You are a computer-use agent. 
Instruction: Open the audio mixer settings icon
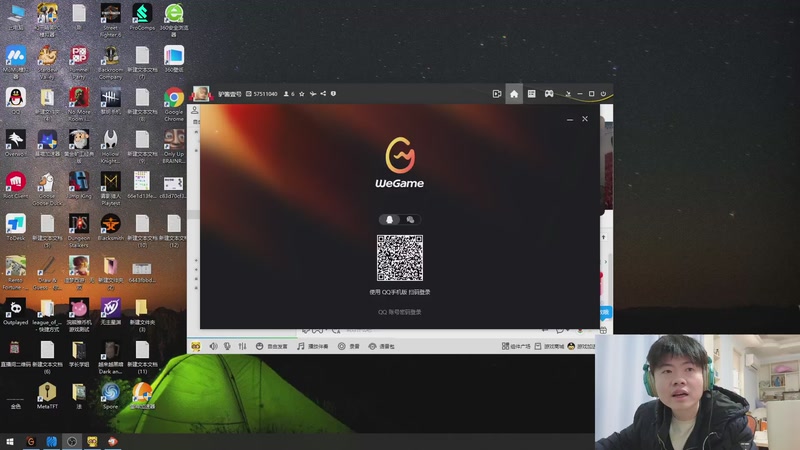coord(242,346)
